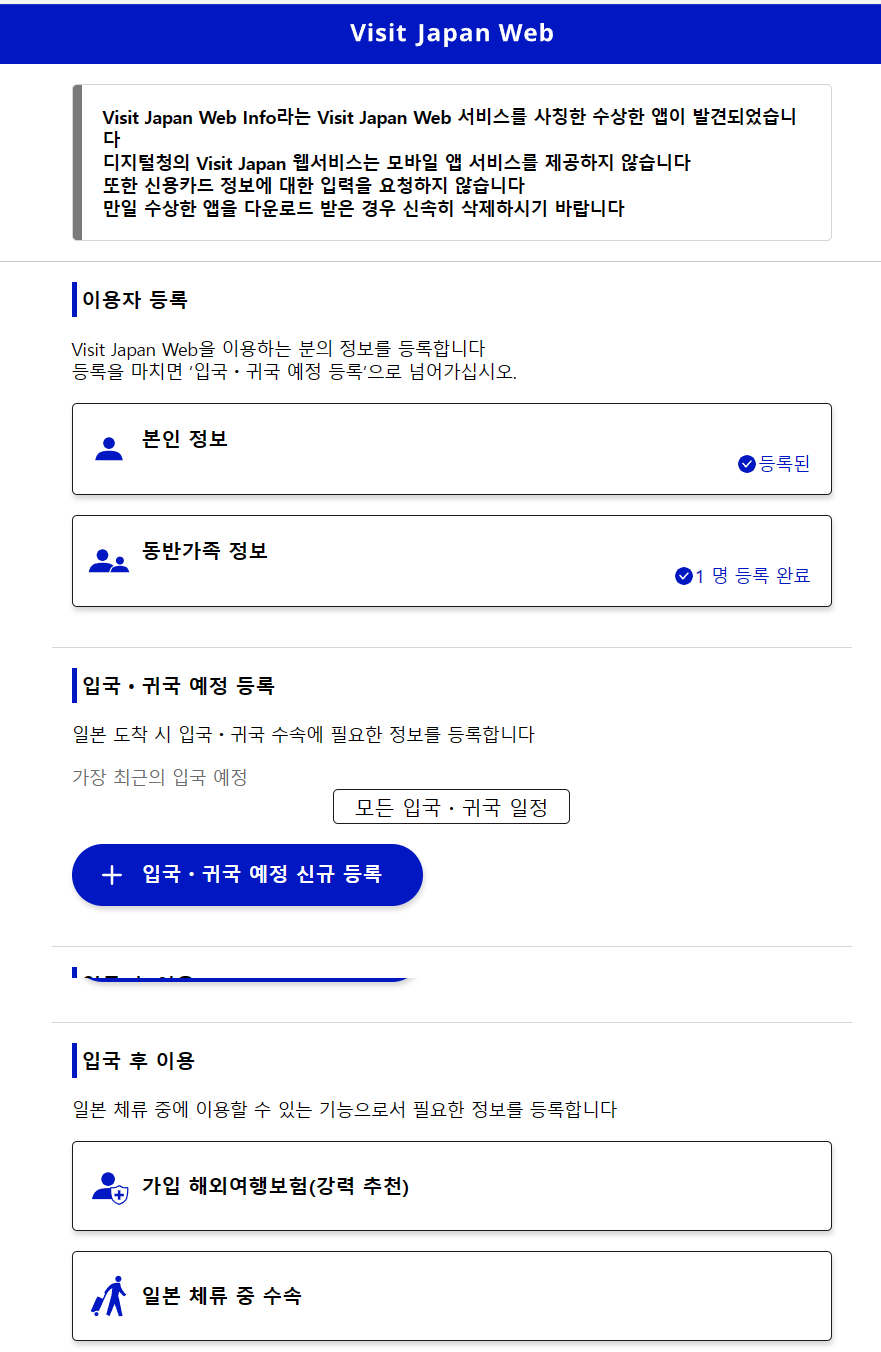The height and width of the screenshot is (1352, 881).
Task: Select the two-people icon for 동반가족 정보
Action: pyautogui.click(x=110, y=560)
